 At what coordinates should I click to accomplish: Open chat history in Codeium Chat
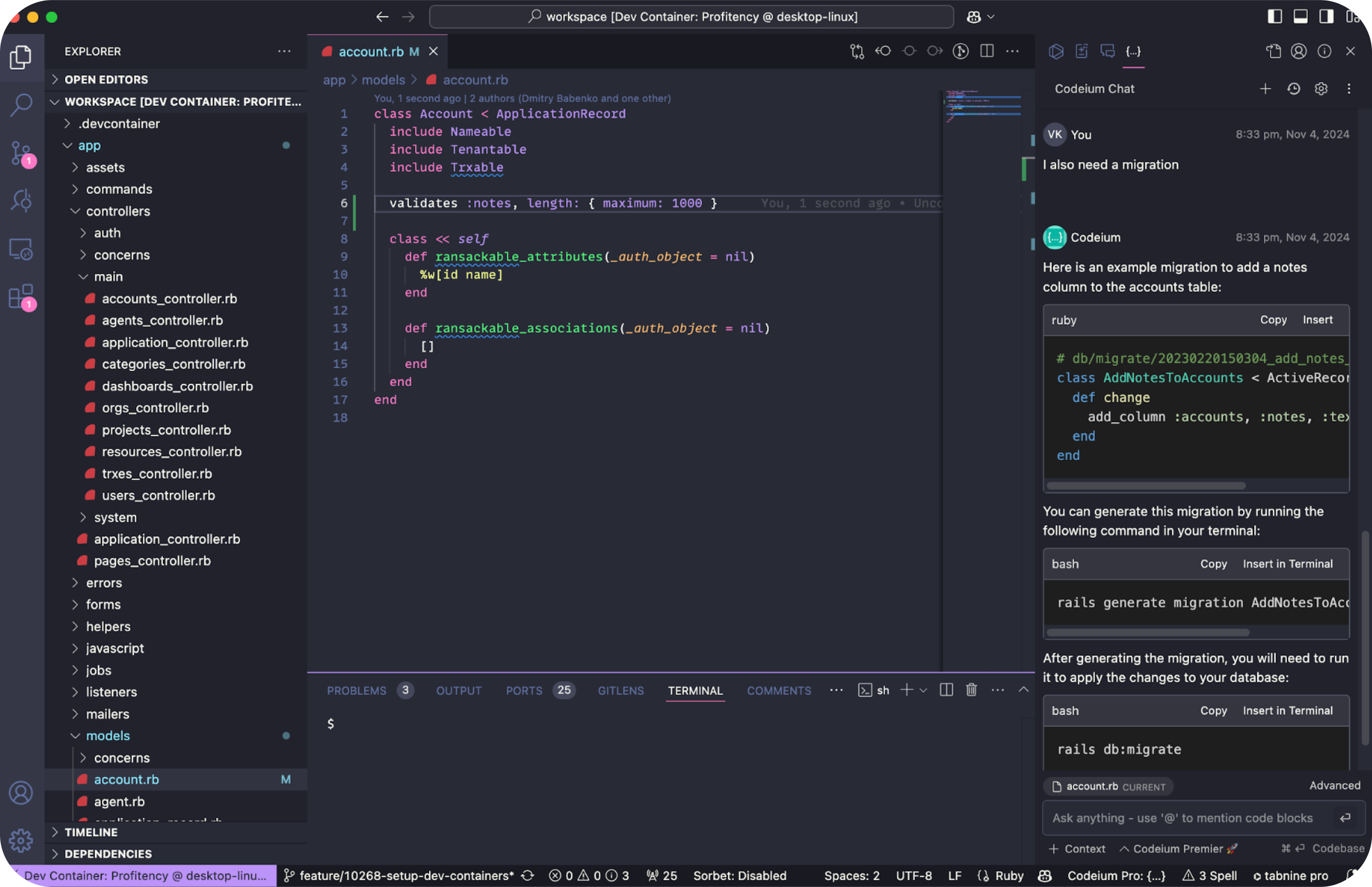(1293, 89)
